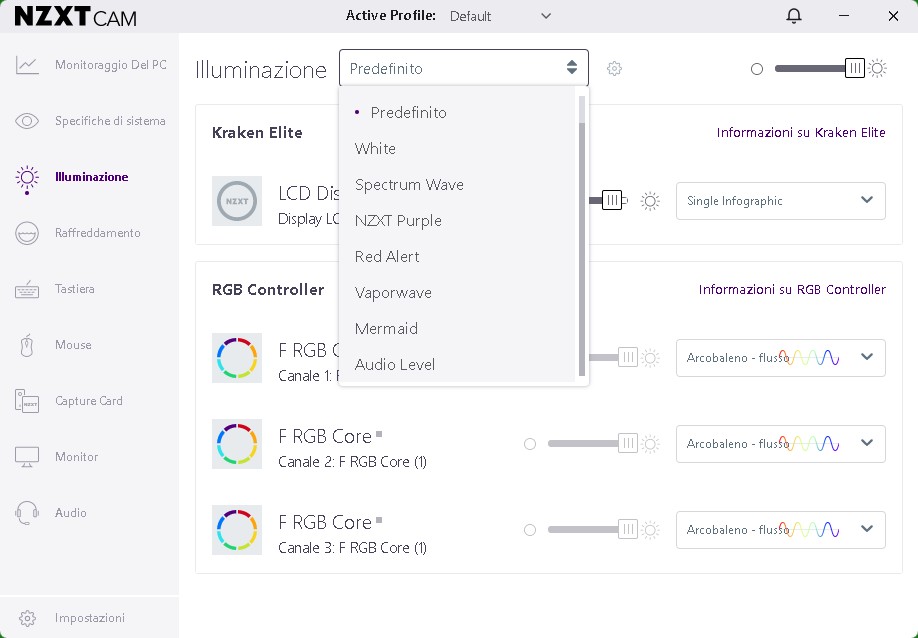Viewport: 918px width, 638px height.
Task: Click the gear icon beside lighting preset
Action: pyautogui.click(x=614, y=69)
